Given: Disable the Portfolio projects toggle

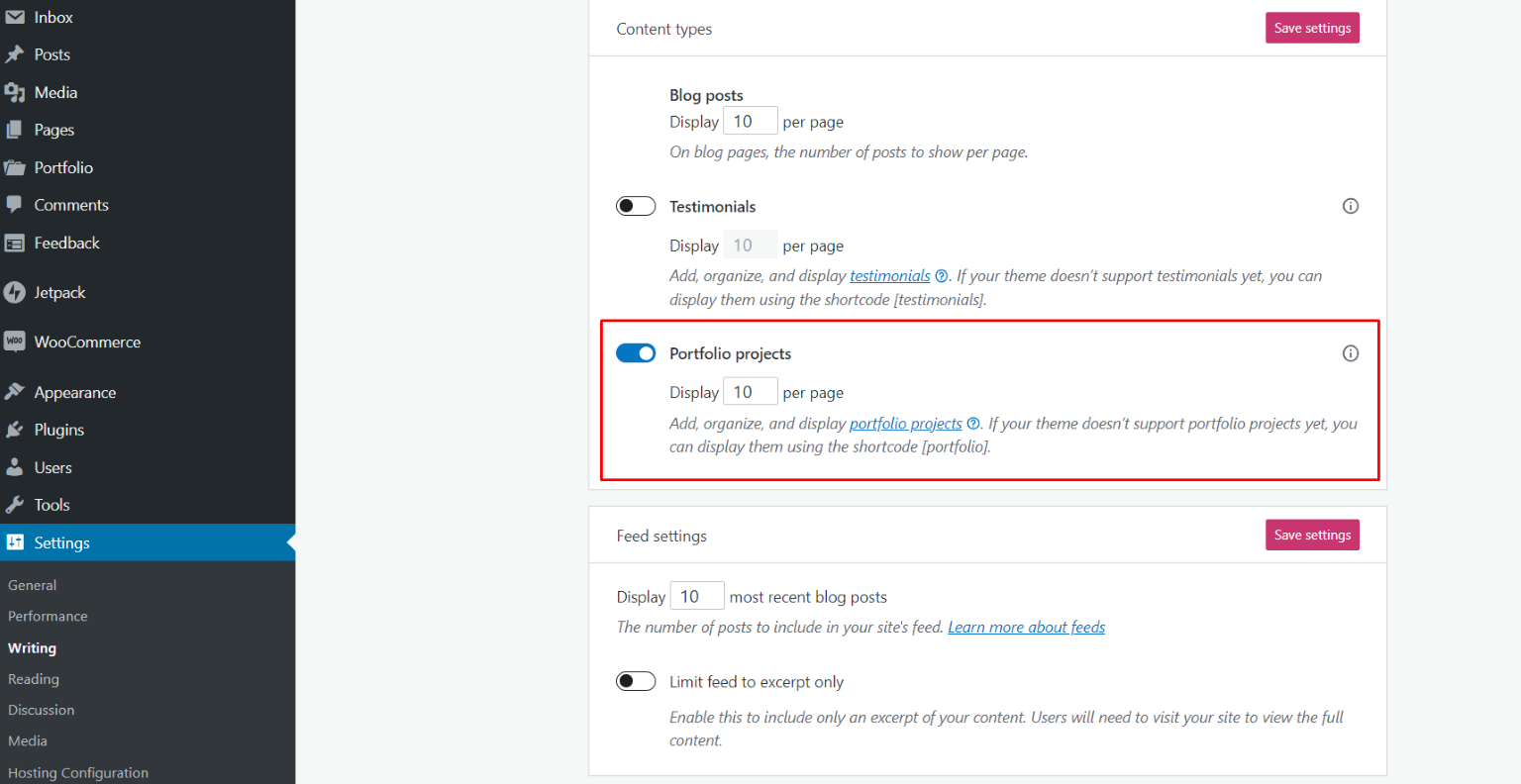Looking at the screenshot, I should point(636,353).
